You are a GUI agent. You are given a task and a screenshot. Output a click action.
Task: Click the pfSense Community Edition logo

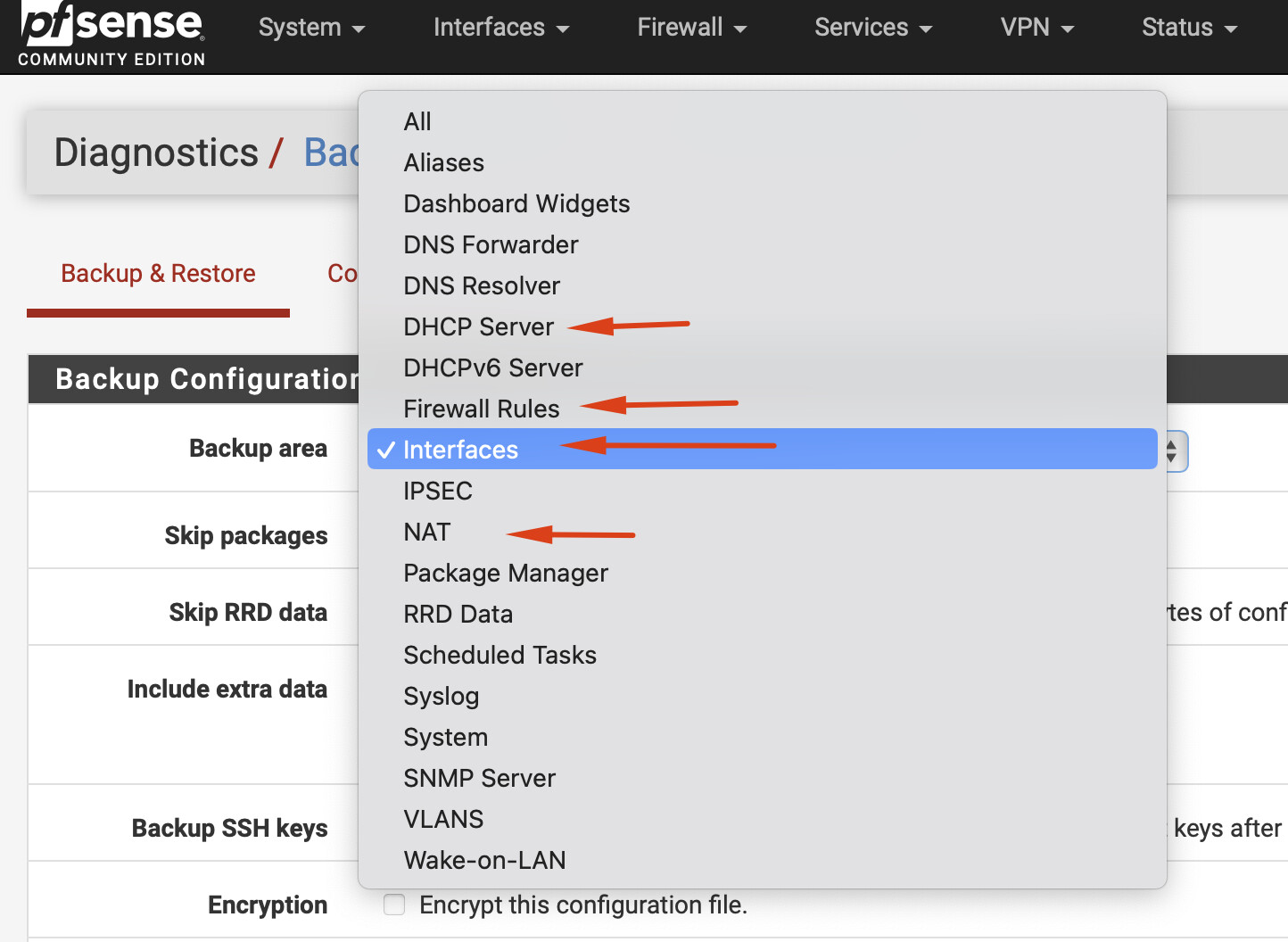pyautogui.click(x=111, y=34)
